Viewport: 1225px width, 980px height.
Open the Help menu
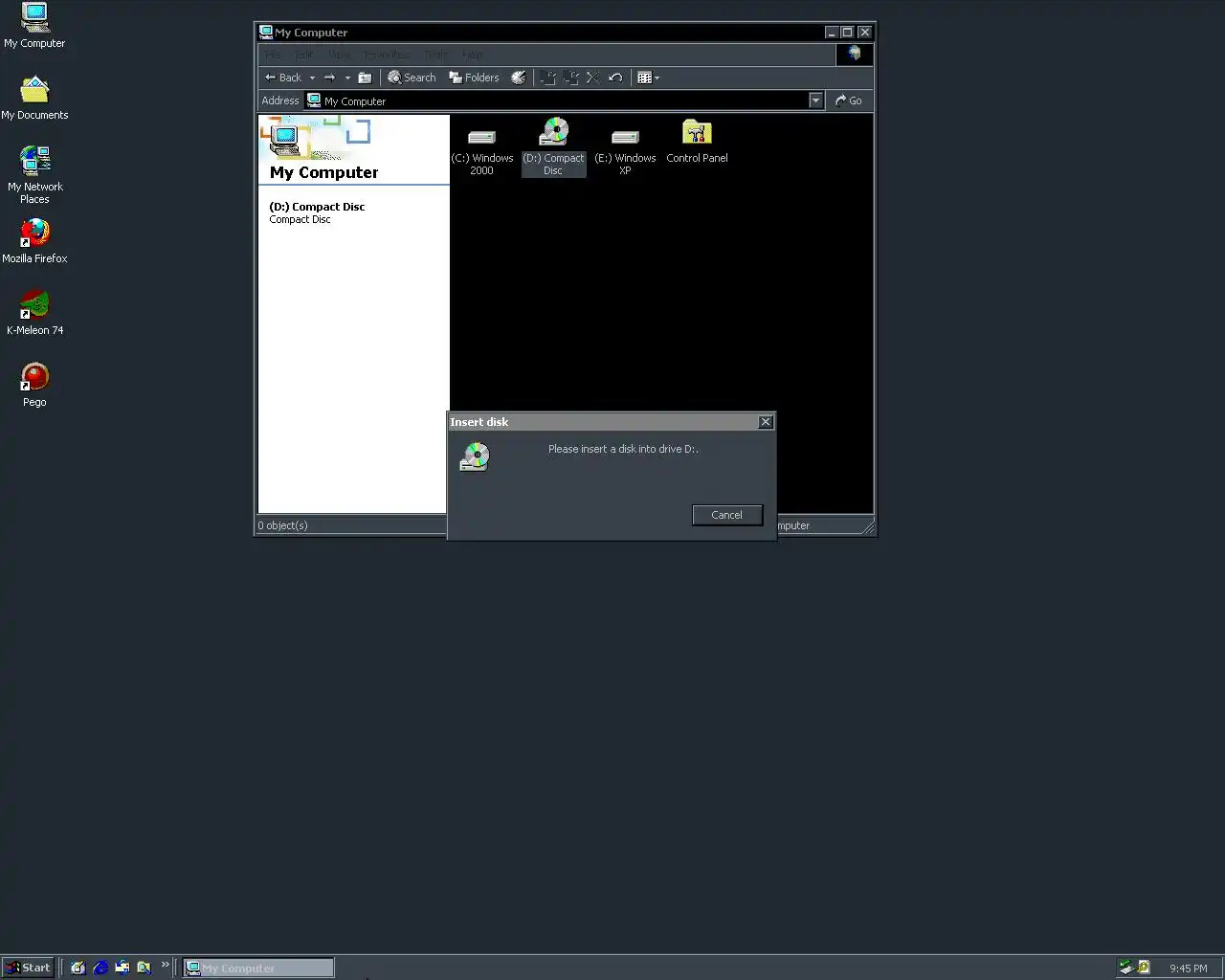[472, 55]
